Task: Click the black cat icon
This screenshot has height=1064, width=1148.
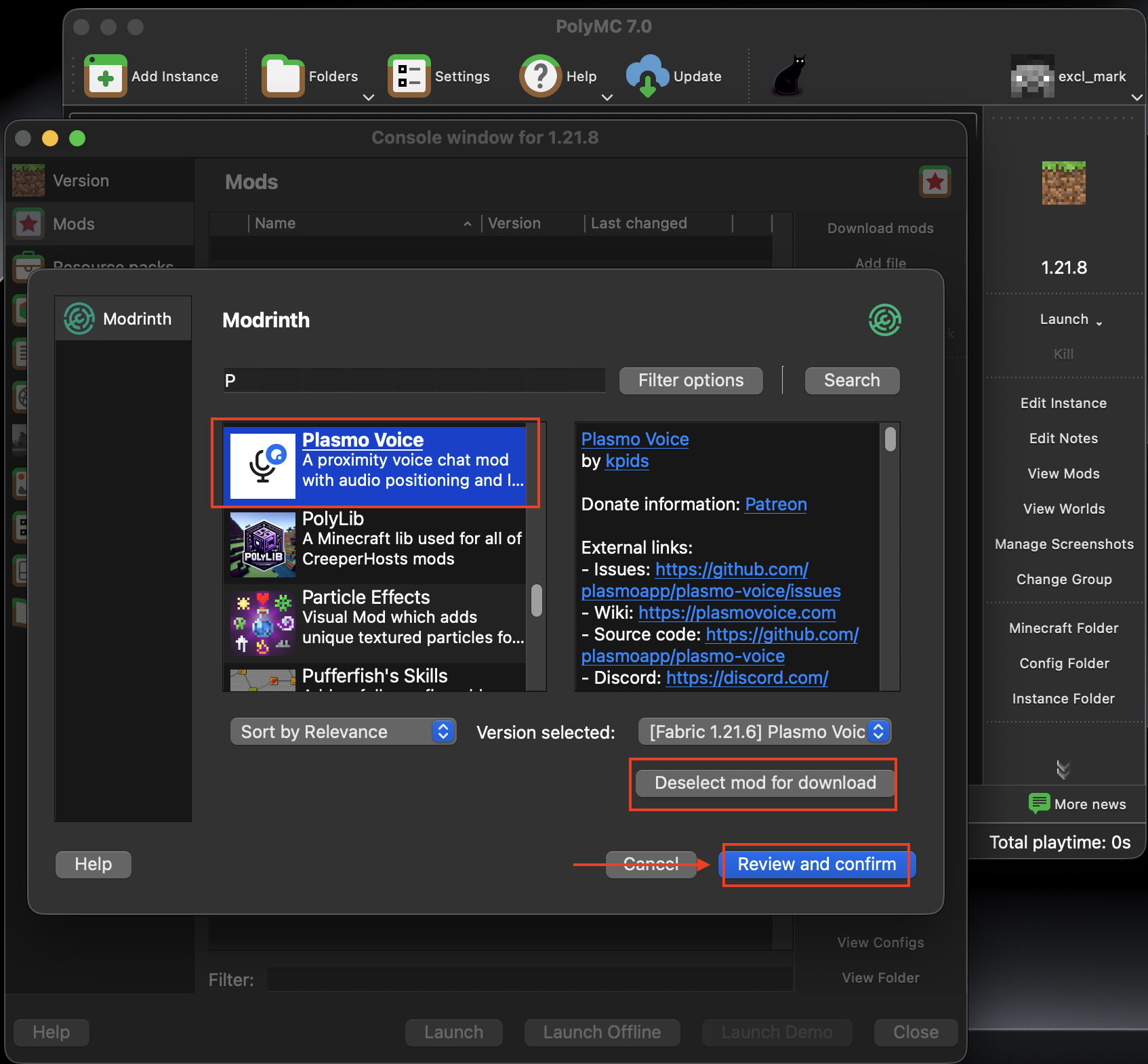Action: click(790, 75)
